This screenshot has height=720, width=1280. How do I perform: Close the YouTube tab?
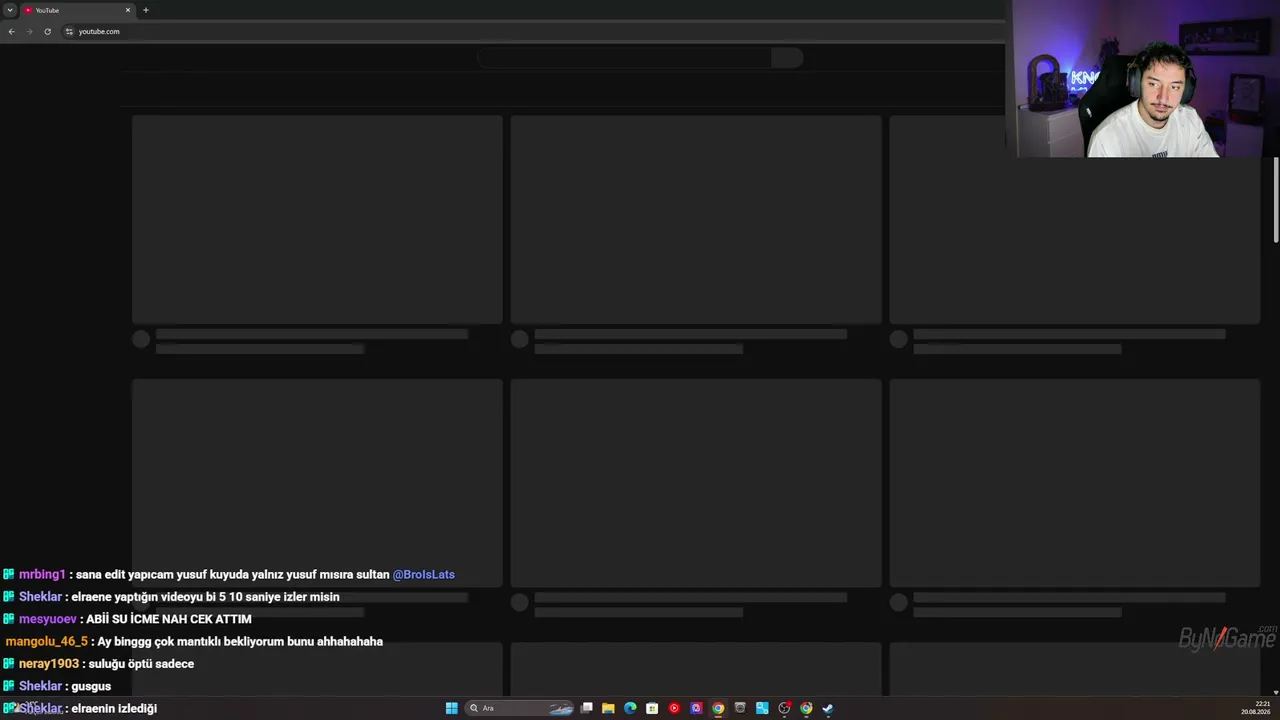[128, 10]
